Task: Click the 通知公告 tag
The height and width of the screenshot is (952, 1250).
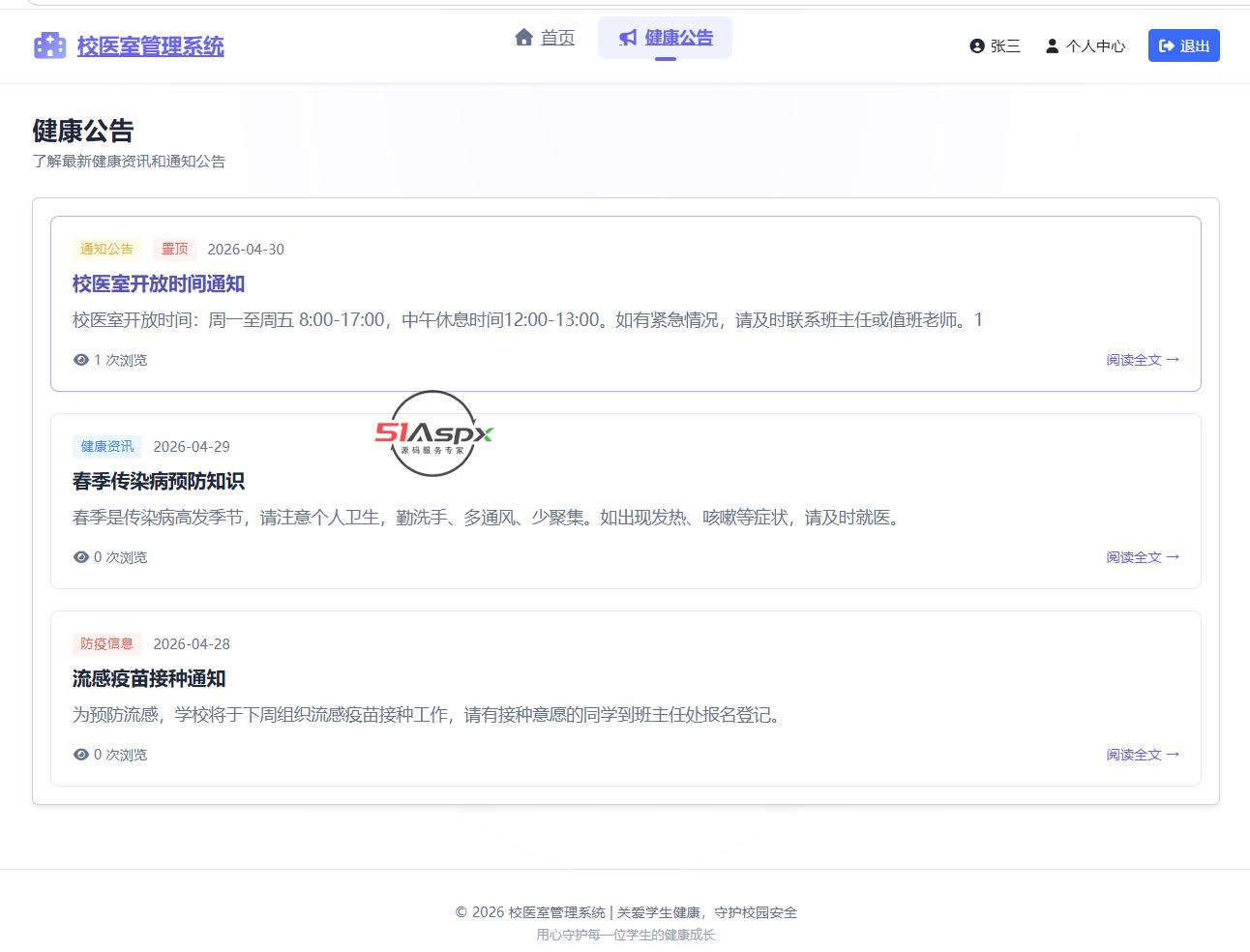Action: tap(107, 249)
